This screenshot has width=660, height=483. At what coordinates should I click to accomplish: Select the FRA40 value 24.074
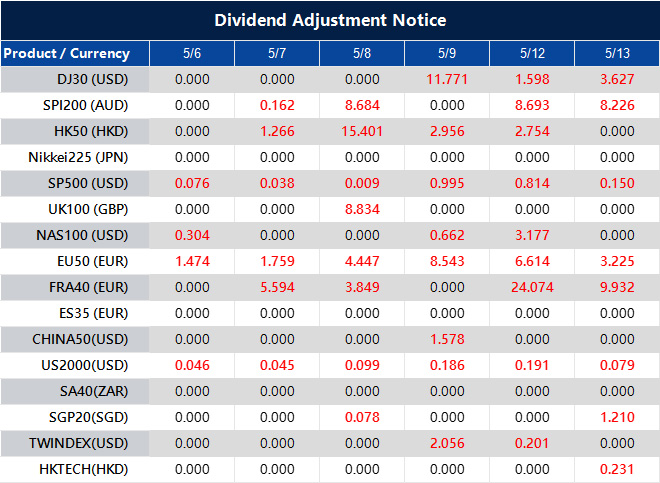[x=532, y=287]
